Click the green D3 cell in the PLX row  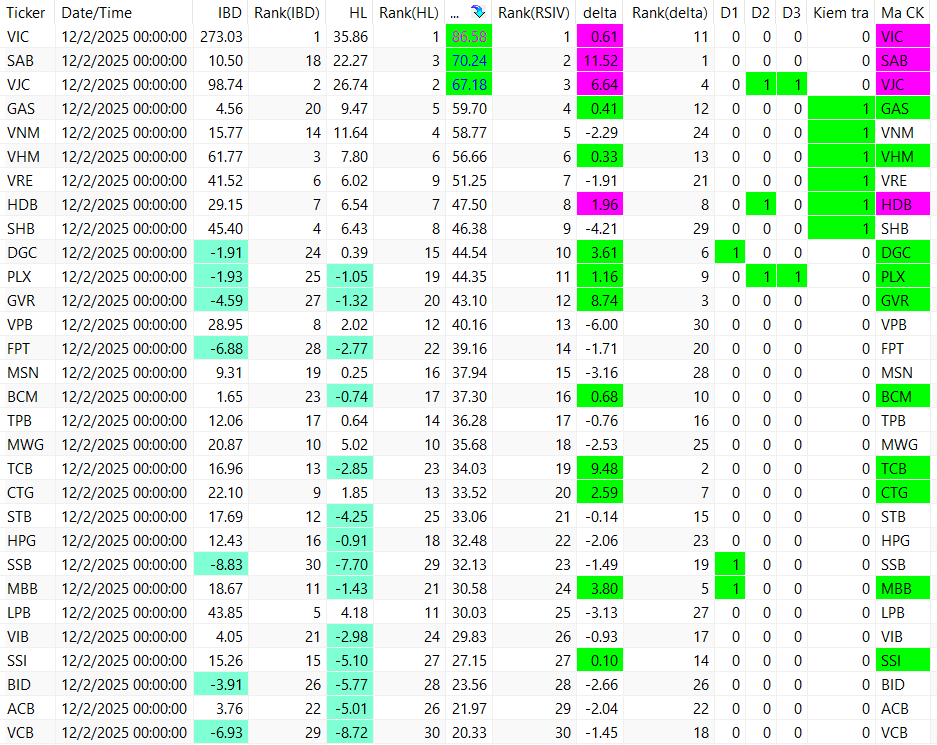[x=792, y=277]
